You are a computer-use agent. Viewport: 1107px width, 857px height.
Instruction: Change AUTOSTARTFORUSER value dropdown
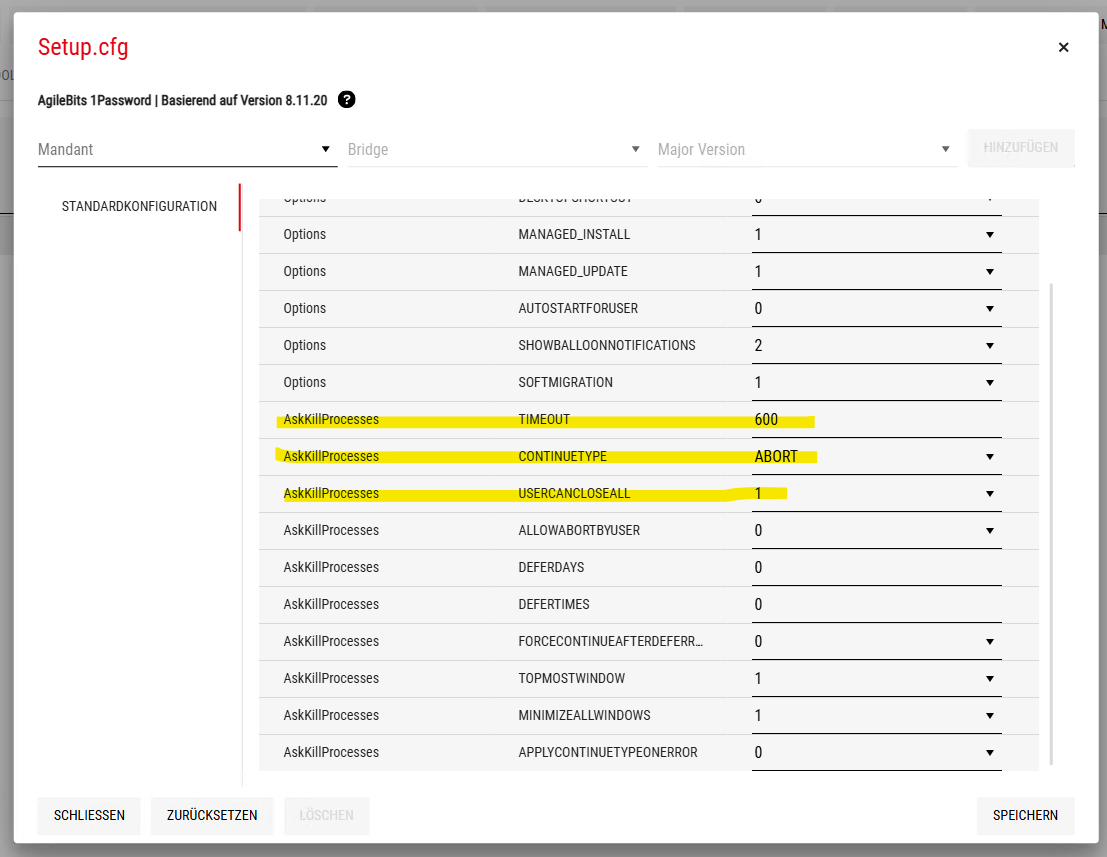[876, 309]
